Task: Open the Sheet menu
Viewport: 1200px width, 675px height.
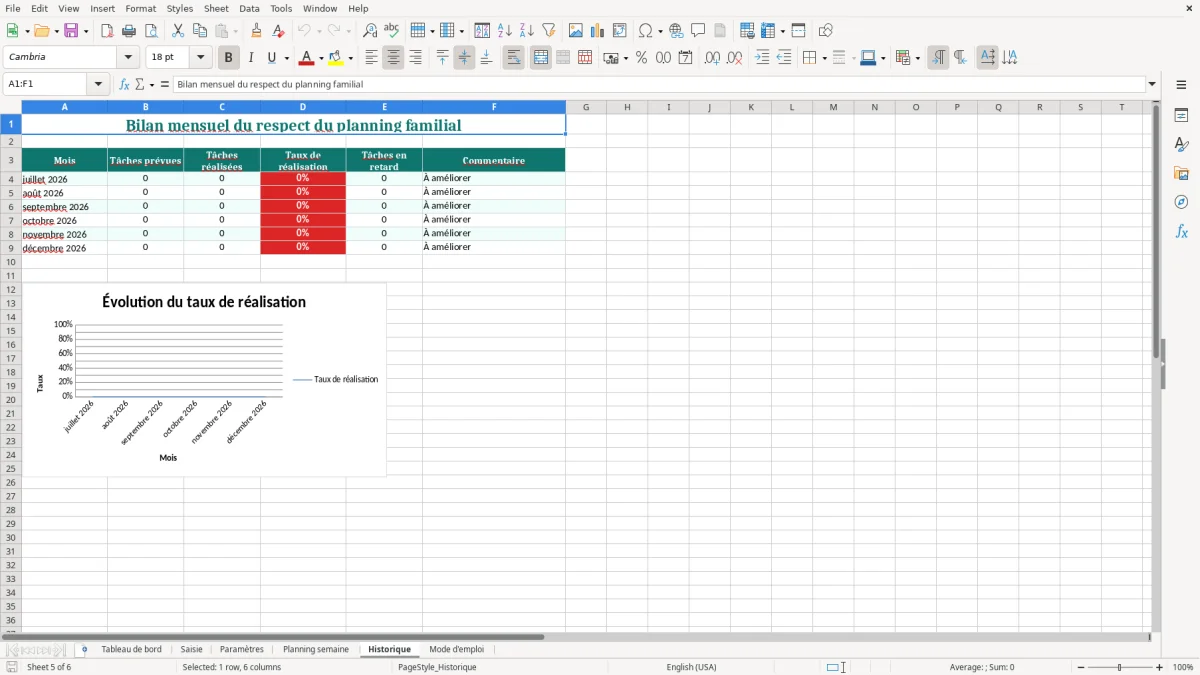Action: [x=216, y=8]
